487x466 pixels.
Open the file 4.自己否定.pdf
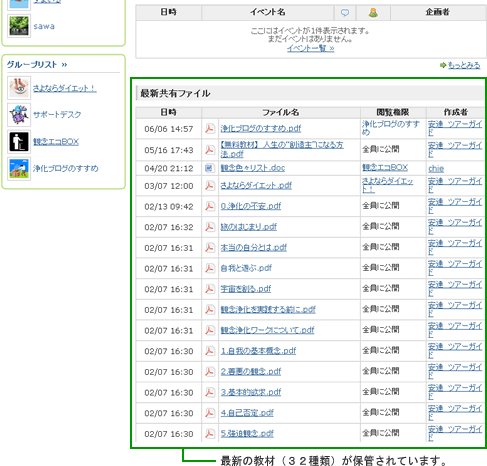pos(247,413)
